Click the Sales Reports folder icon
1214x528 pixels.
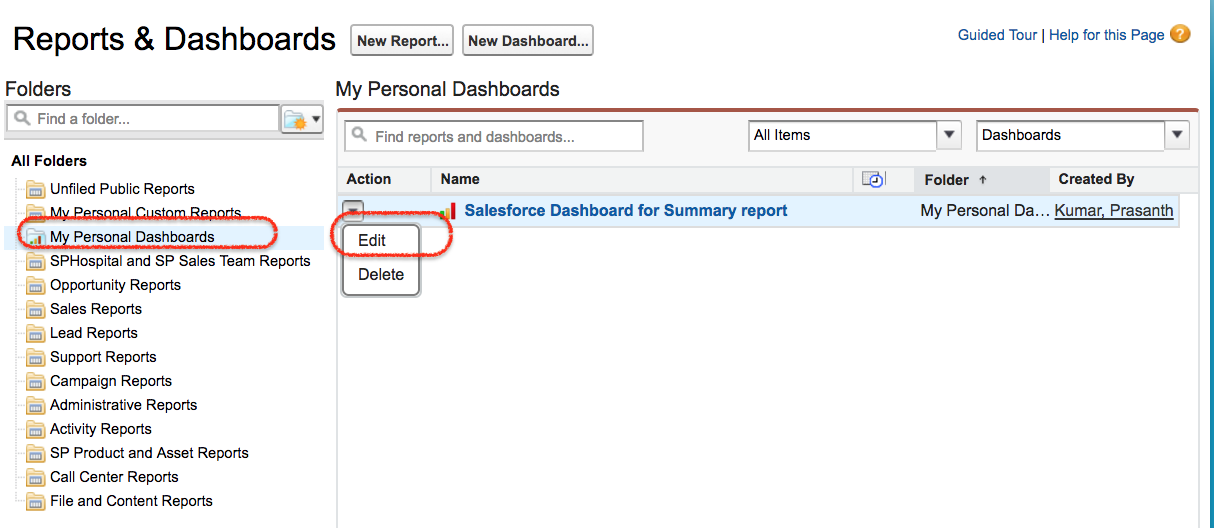[36, 309]
